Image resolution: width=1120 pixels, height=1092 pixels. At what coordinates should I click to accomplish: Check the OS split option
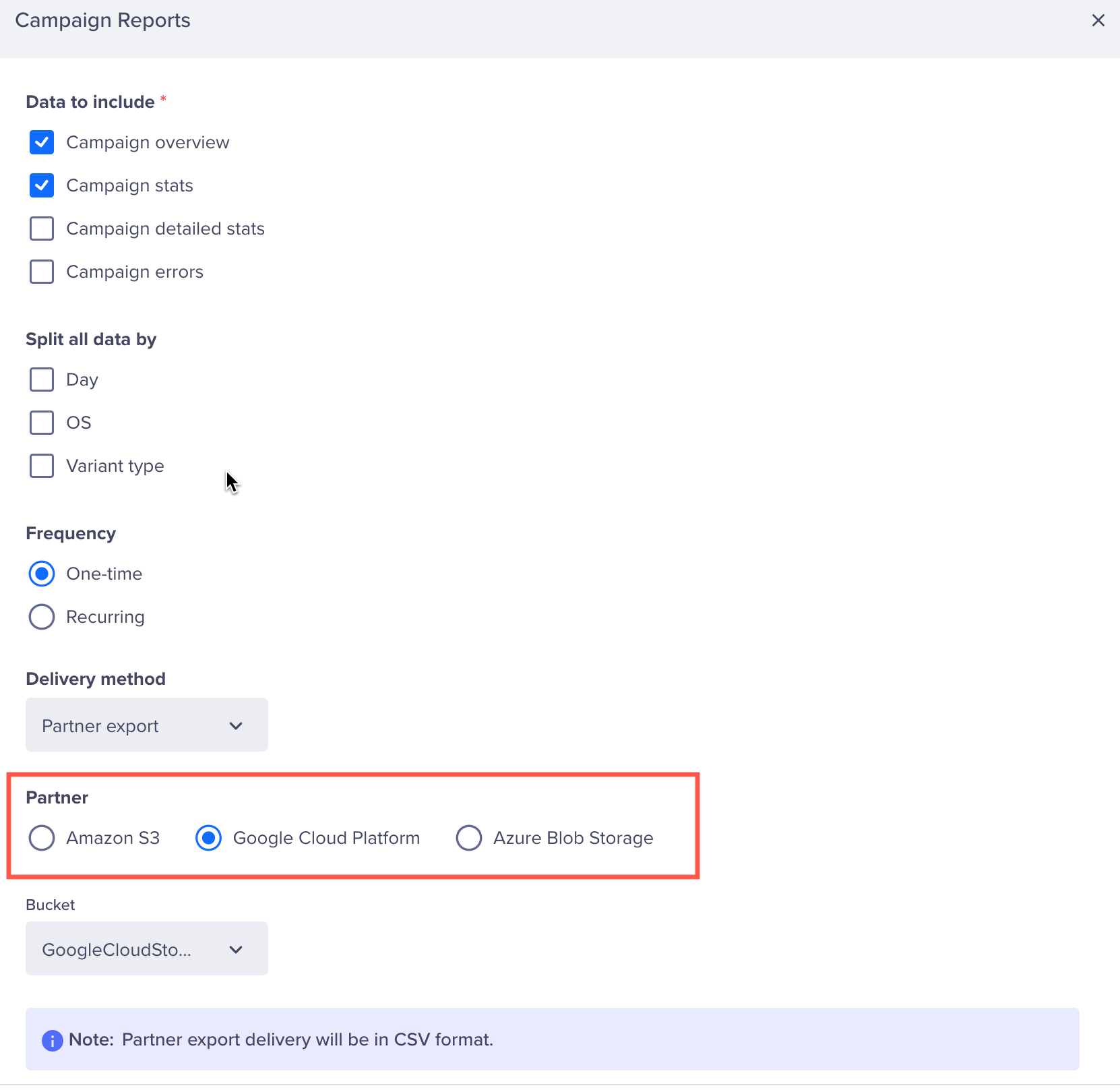point(41,423)
